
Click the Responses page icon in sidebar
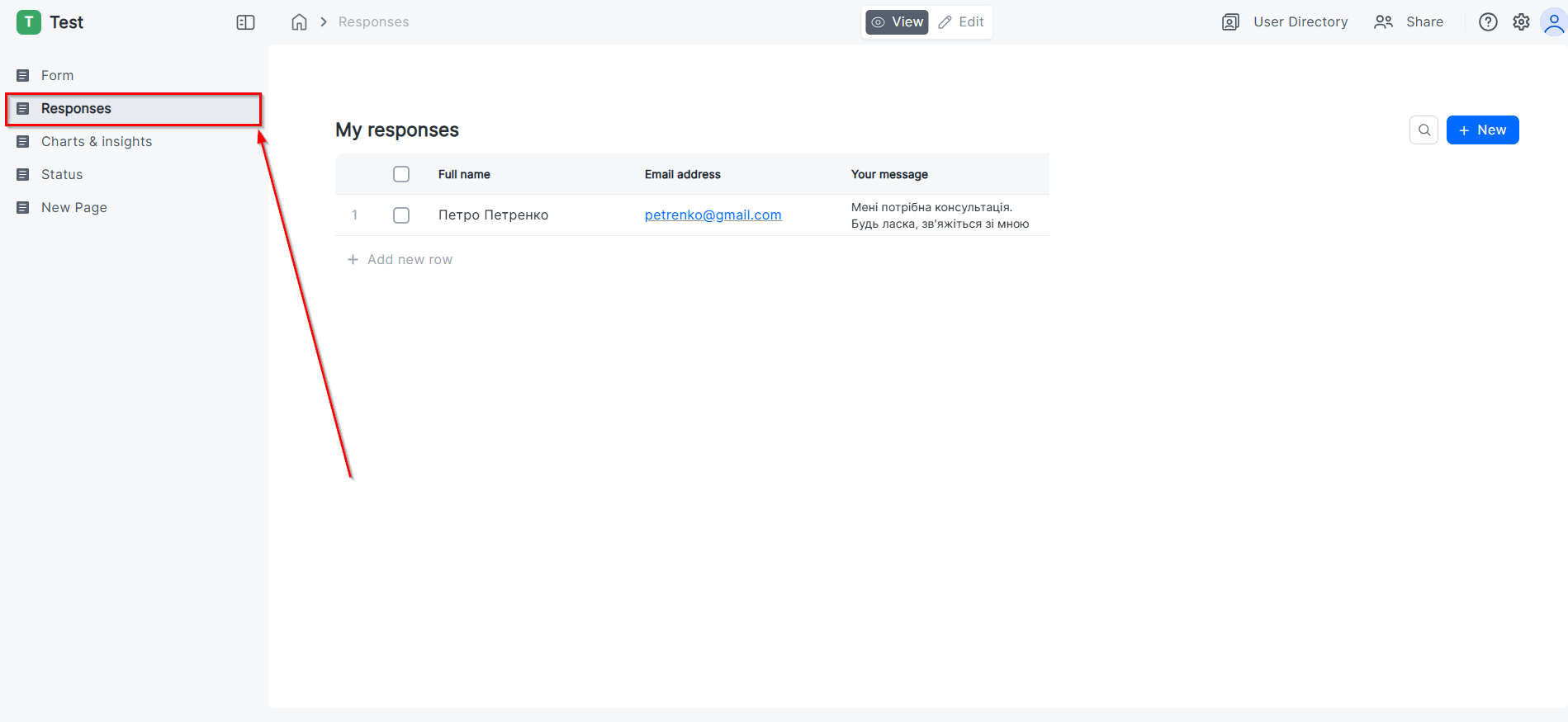23,109
